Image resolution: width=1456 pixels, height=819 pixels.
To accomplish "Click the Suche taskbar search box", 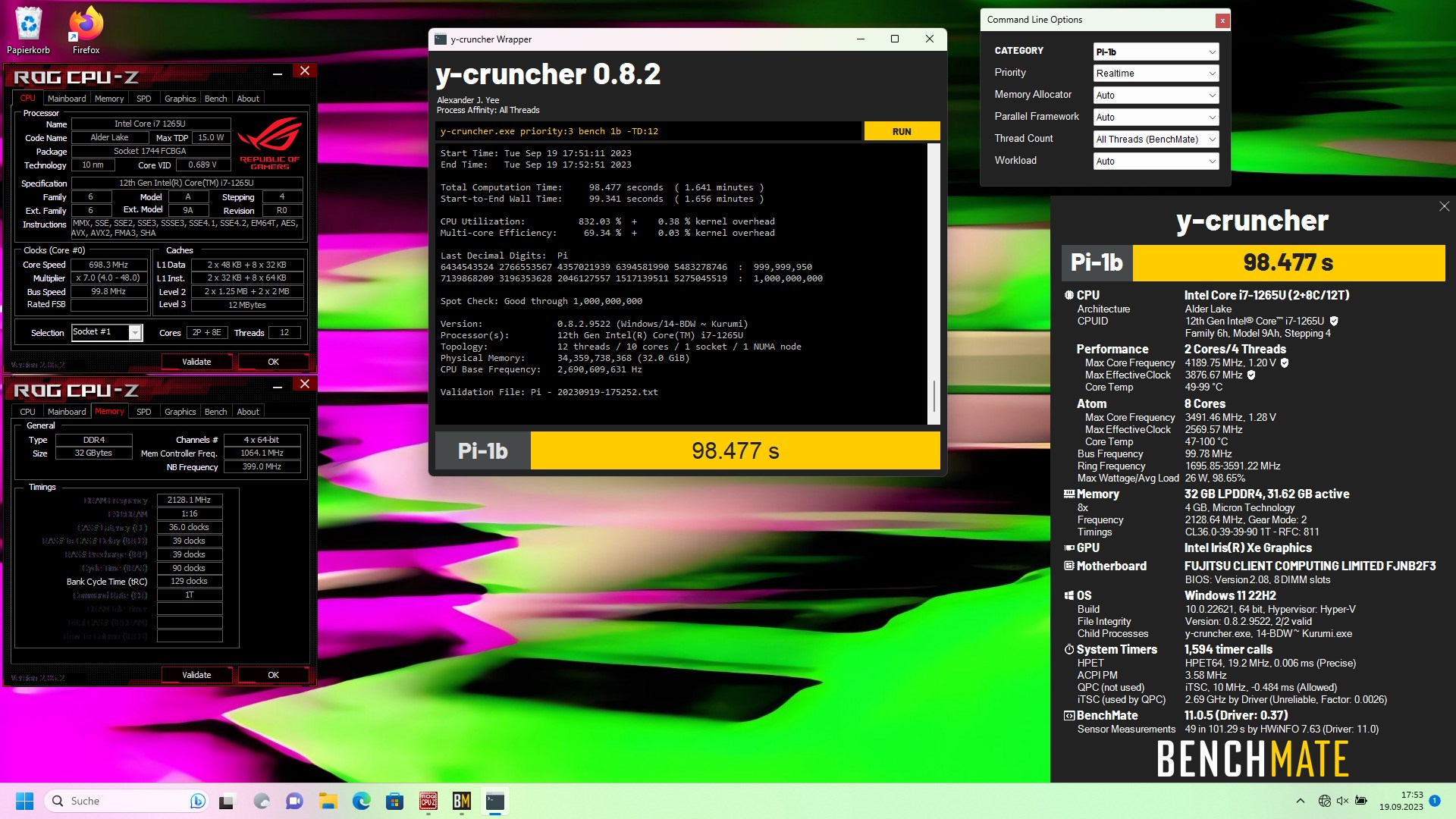I will click(x=127, y=801).
